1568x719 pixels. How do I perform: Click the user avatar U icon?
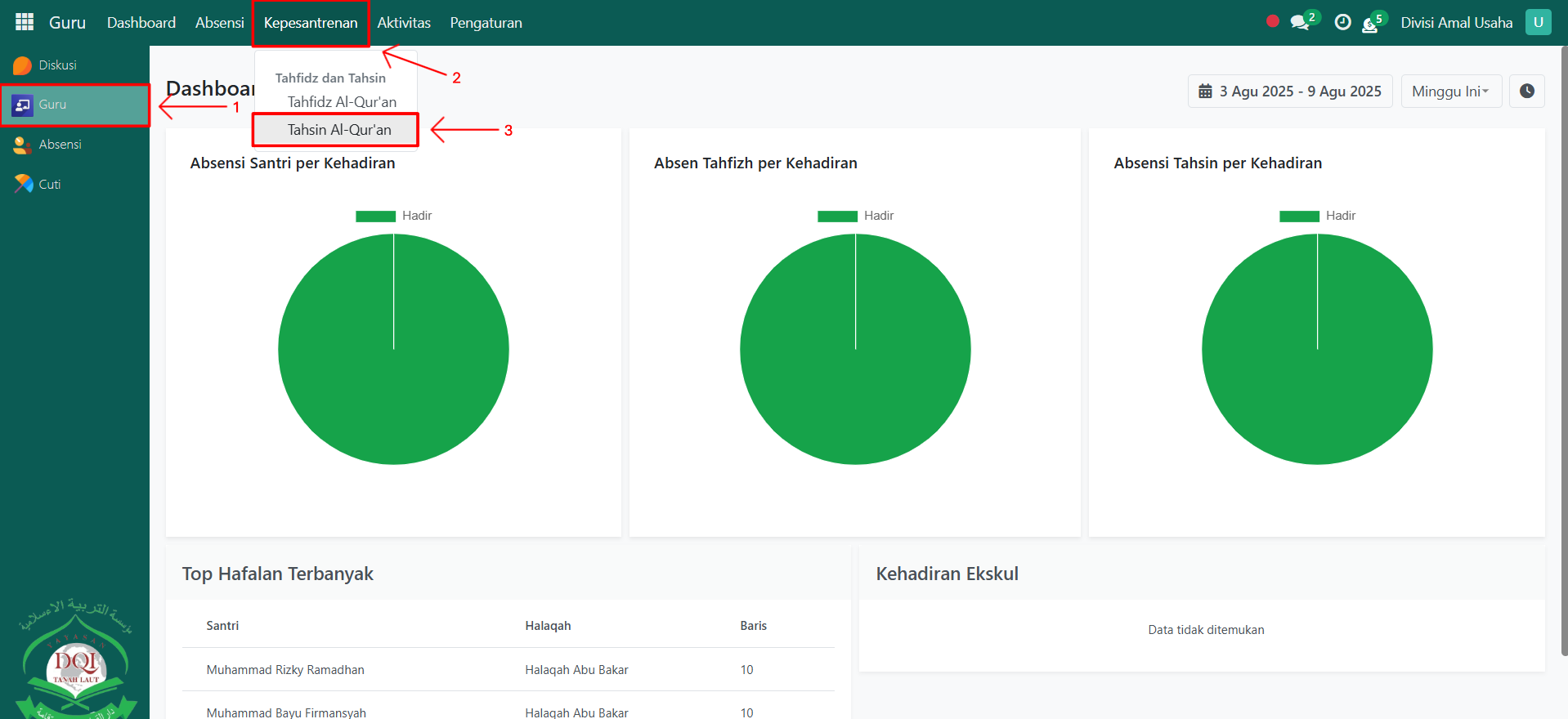1538,23
